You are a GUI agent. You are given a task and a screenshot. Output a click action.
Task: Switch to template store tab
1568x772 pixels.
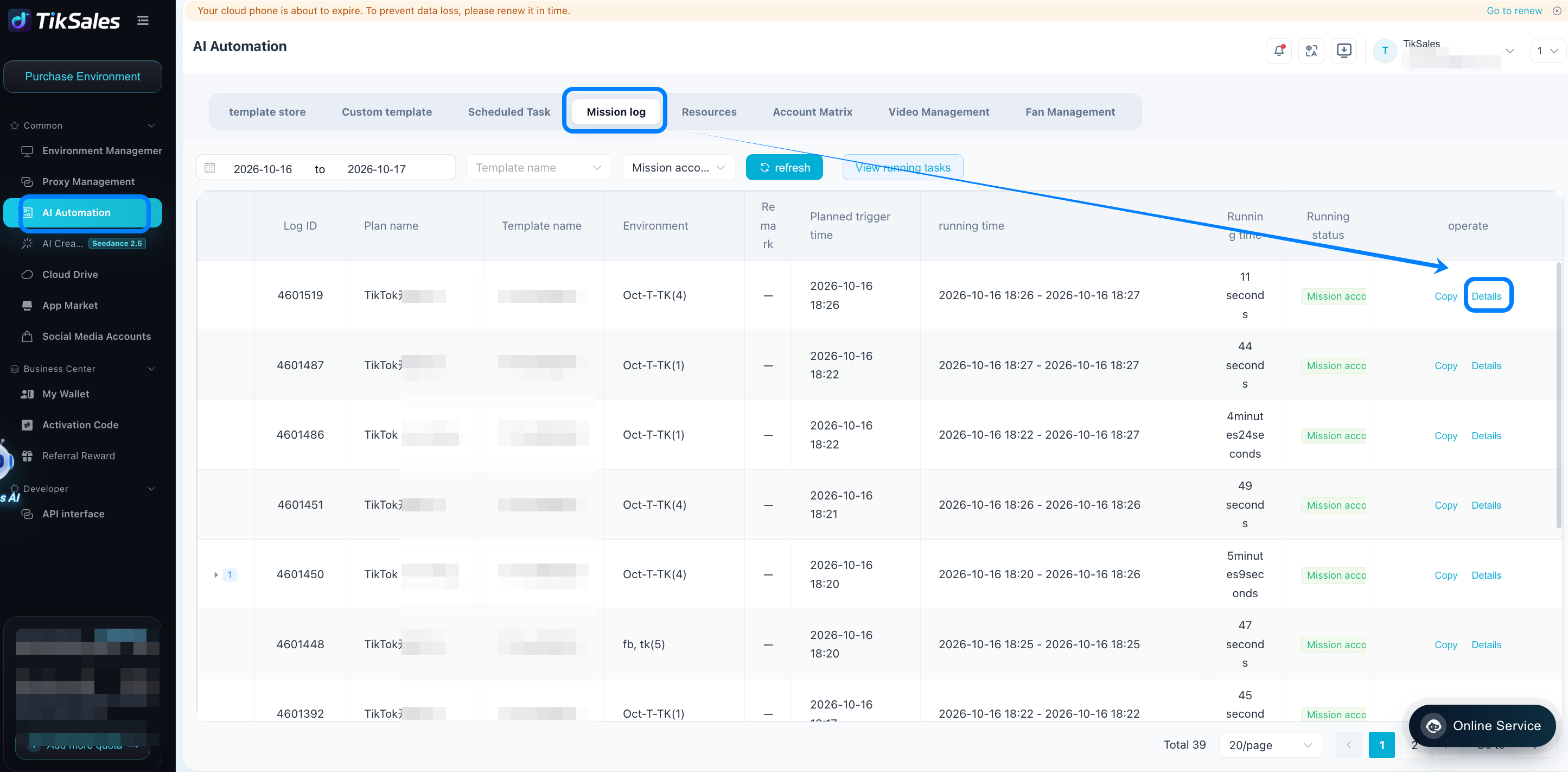pyautogui.click(x=267, y=112)
